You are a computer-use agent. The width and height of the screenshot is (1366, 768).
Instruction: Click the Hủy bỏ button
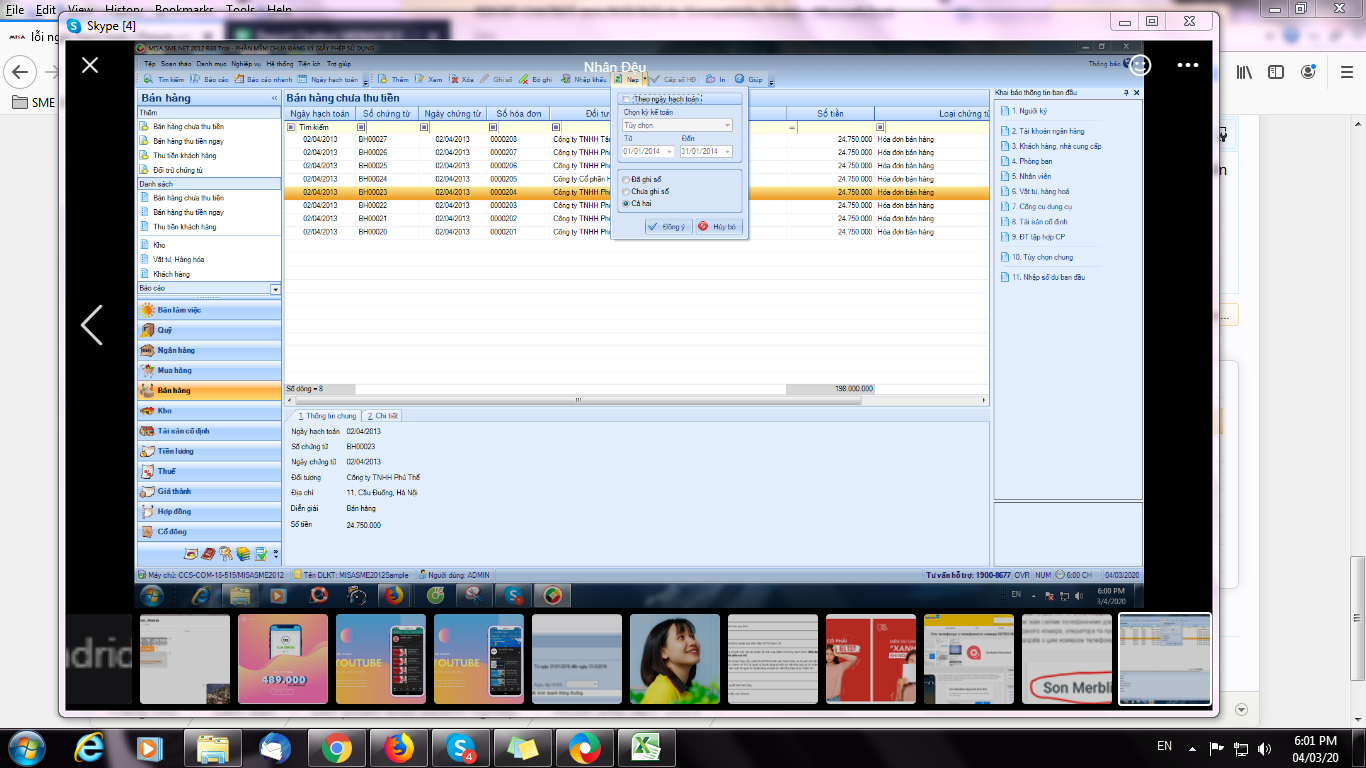[717, 227]
